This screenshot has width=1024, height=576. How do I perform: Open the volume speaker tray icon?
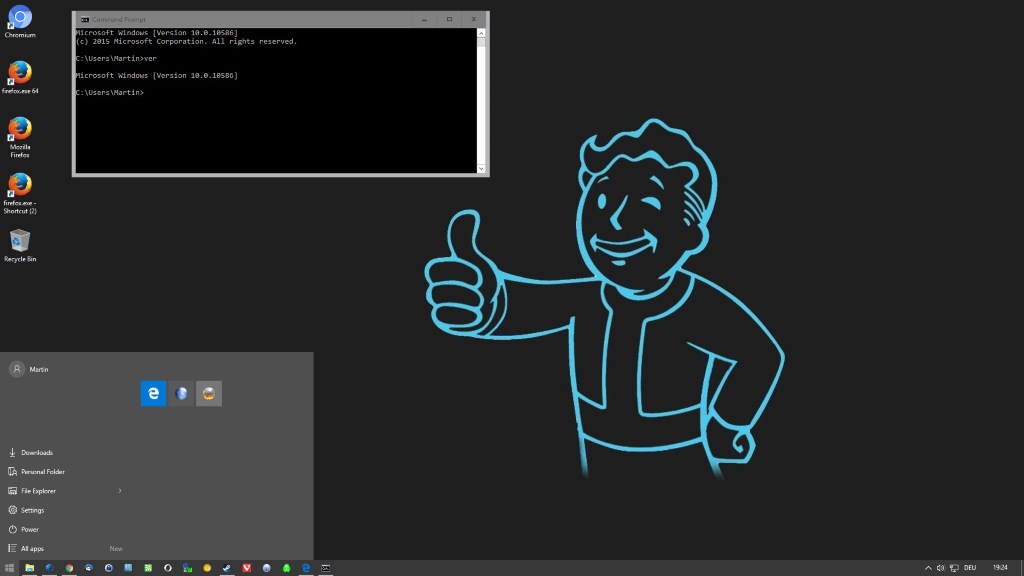pos(940,568)
